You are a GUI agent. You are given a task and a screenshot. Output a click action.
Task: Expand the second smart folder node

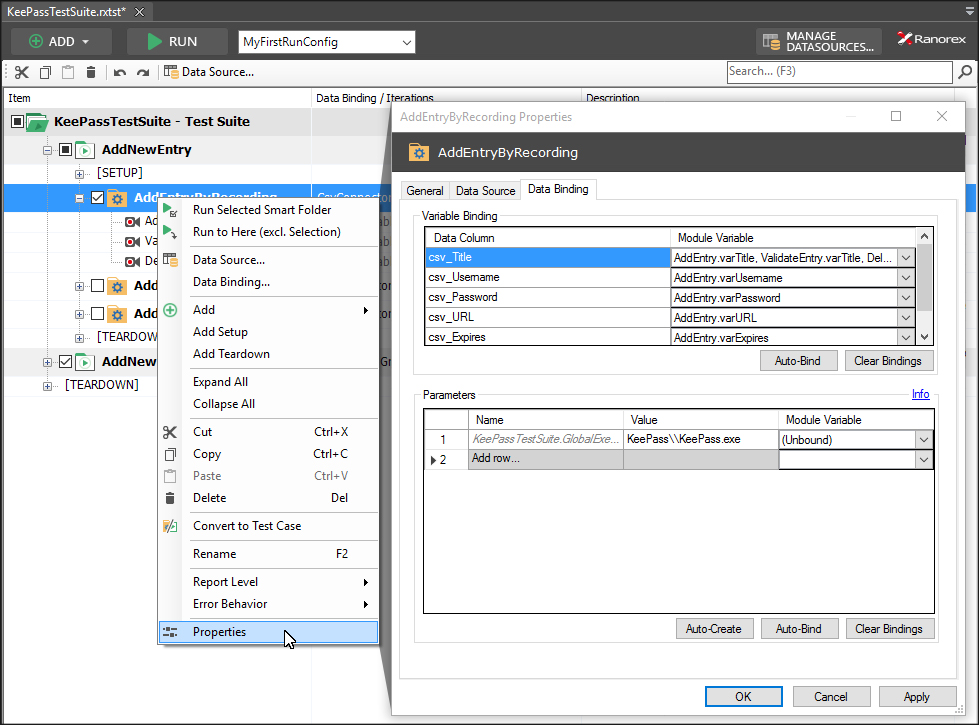pos(79,286)
